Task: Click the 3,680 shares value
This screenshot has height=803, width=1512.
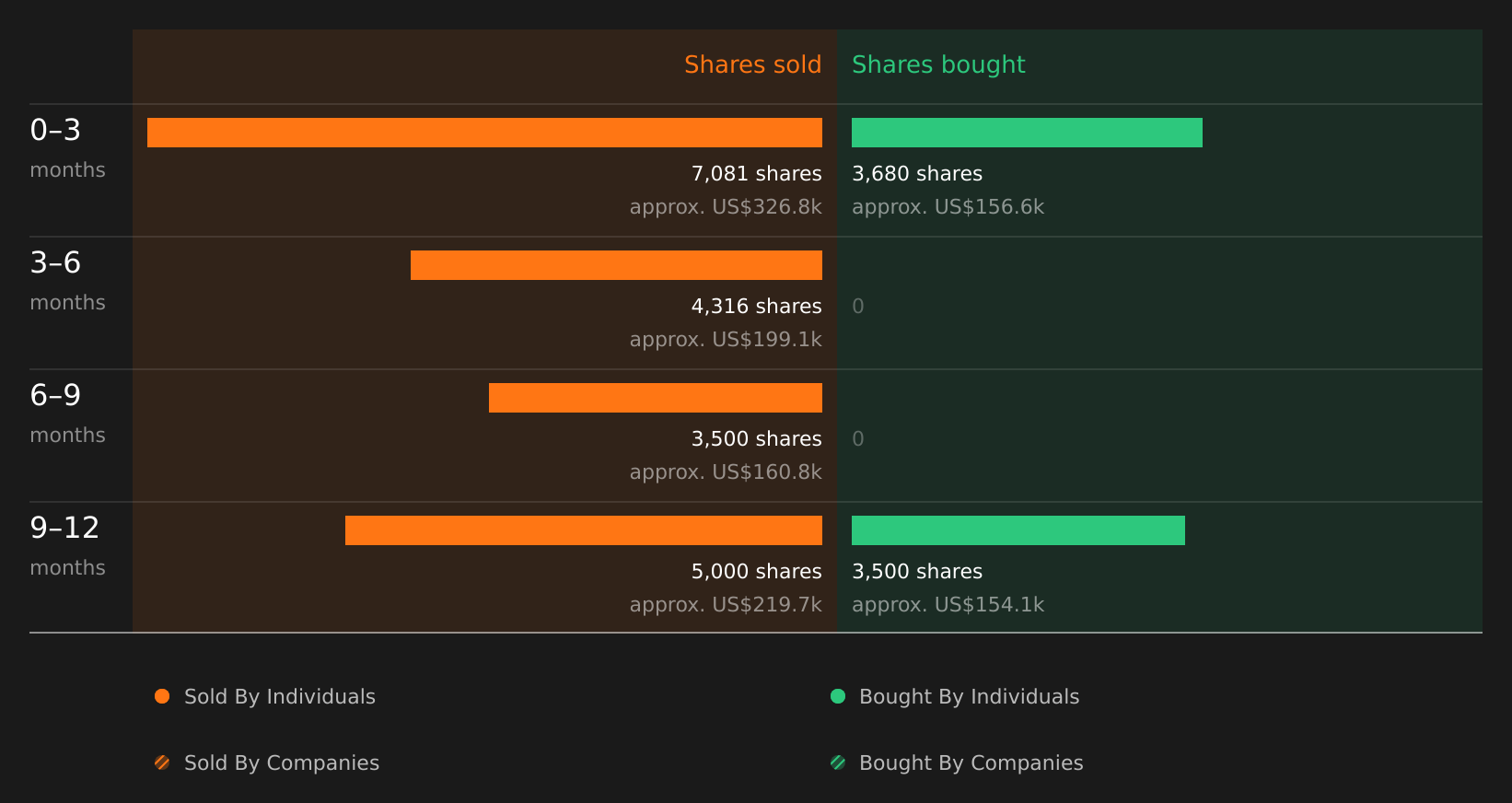Action: point(917,173)
